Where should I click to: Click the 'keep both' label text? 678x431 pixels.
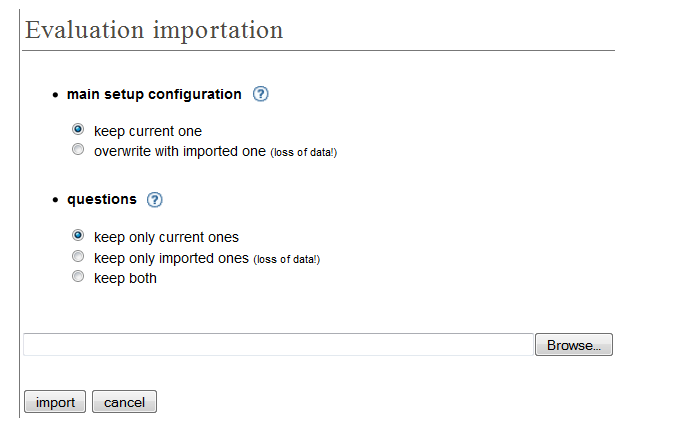click(x=125, y=278)
